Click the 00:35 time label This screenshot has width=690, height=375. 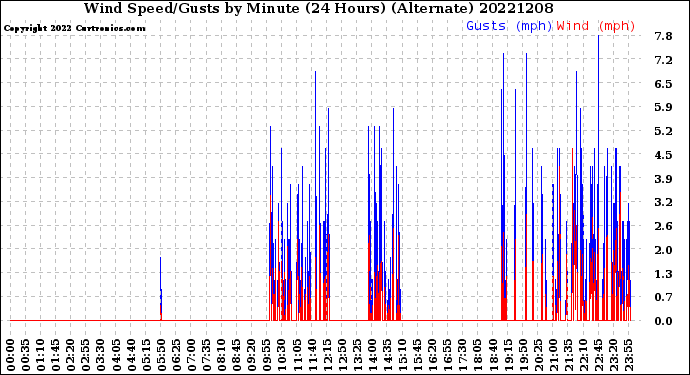[x=26, y=355]
